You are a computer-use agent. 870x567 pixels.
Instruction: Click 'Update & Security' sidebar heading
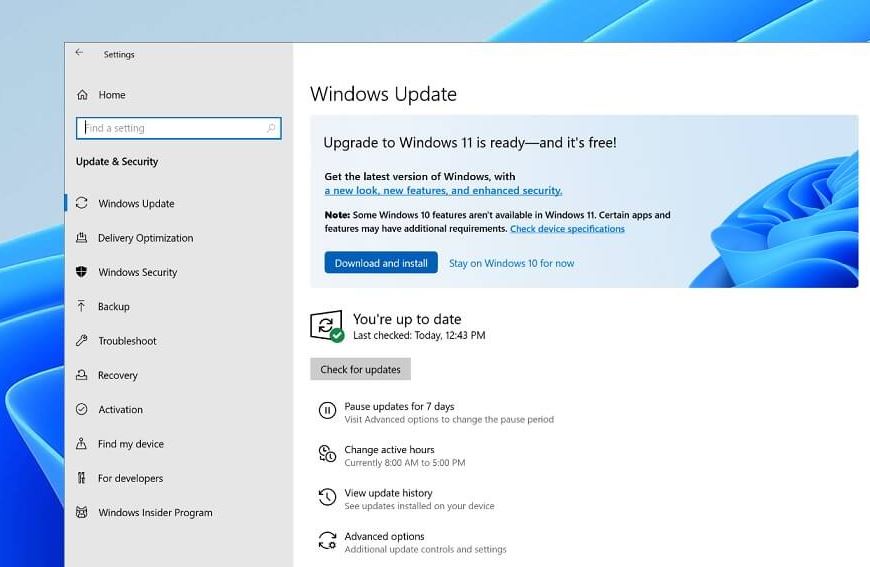click(x=117, y=161)
